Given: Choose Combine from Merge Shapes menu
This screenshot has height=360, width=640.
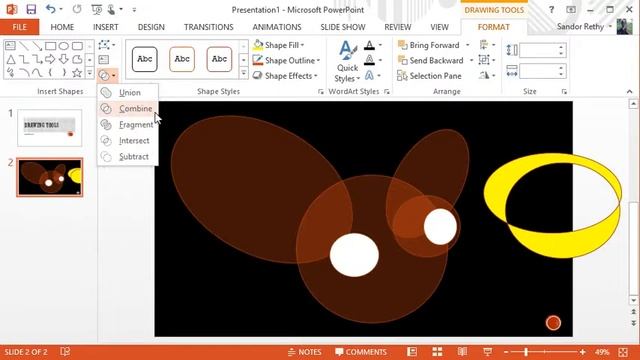Looking at the screenshot, I should click(127, 109).
